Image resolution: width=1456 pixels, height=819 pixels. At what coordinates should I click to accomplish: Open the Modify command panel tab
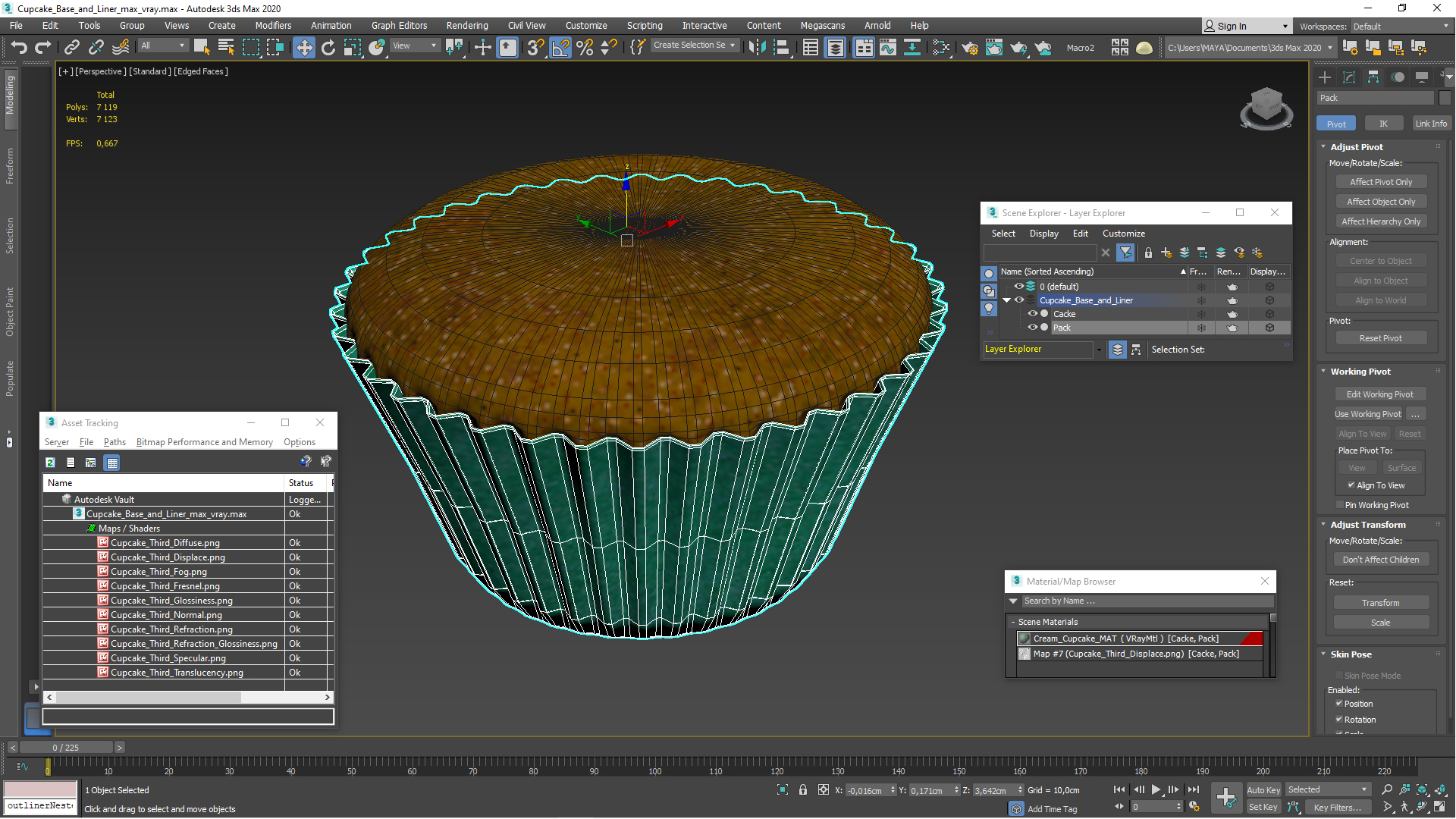pos(1349,77)
